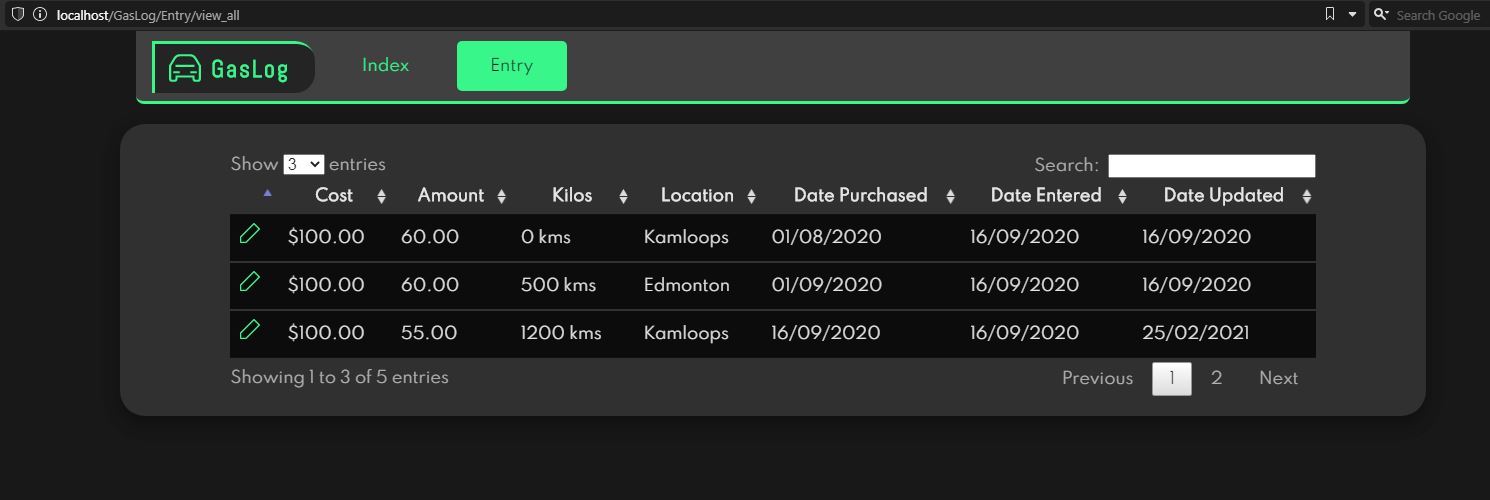Sort table by Cost column
Viewport: 1490px width, 500px height.
(x=334, y=196)
